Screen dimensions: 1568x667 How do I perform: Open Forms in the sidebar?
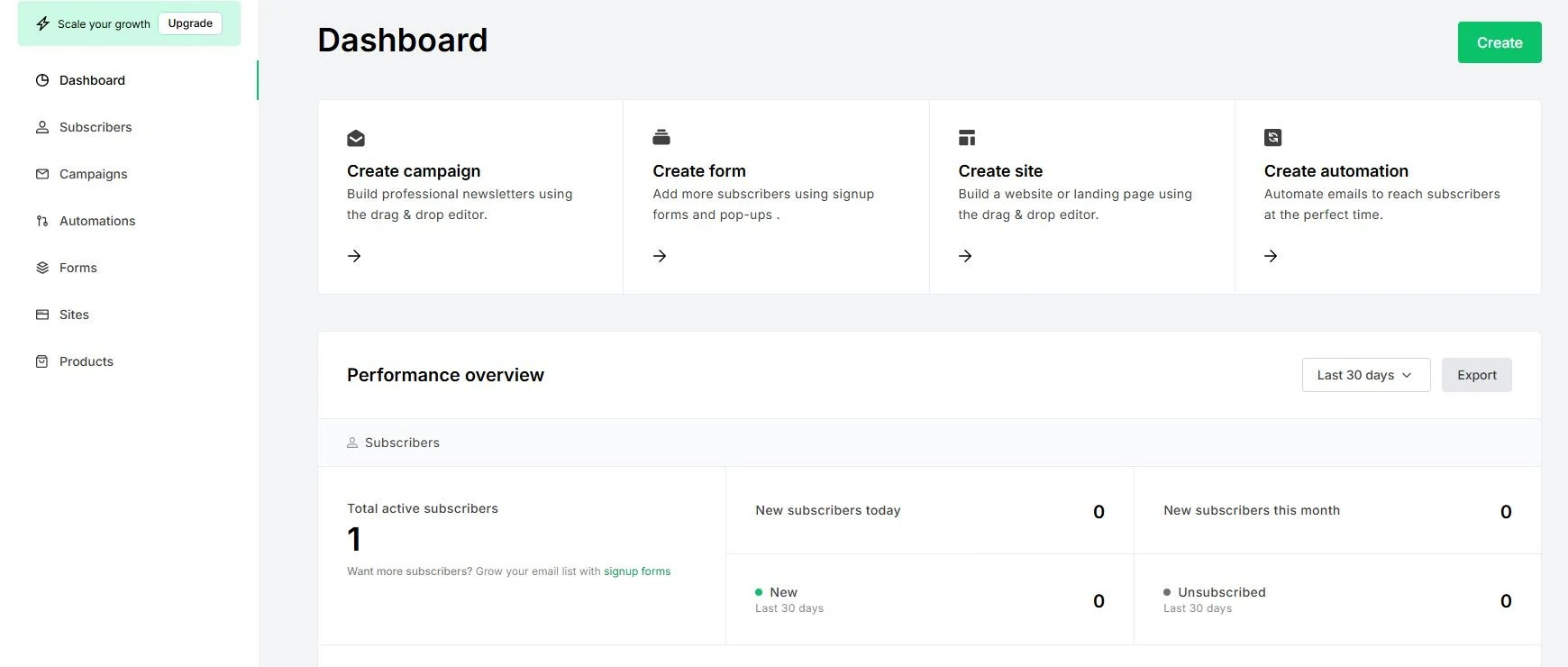pos(78,268)
